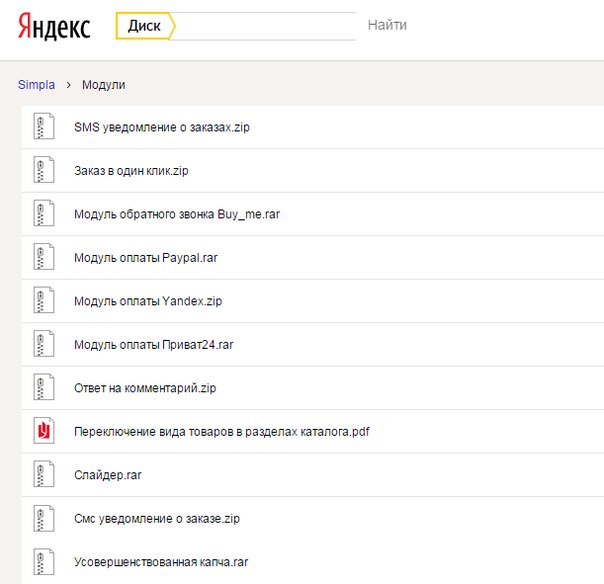Click archive icon for Модуль оплаты Yandex.zip

click(44, 300)
